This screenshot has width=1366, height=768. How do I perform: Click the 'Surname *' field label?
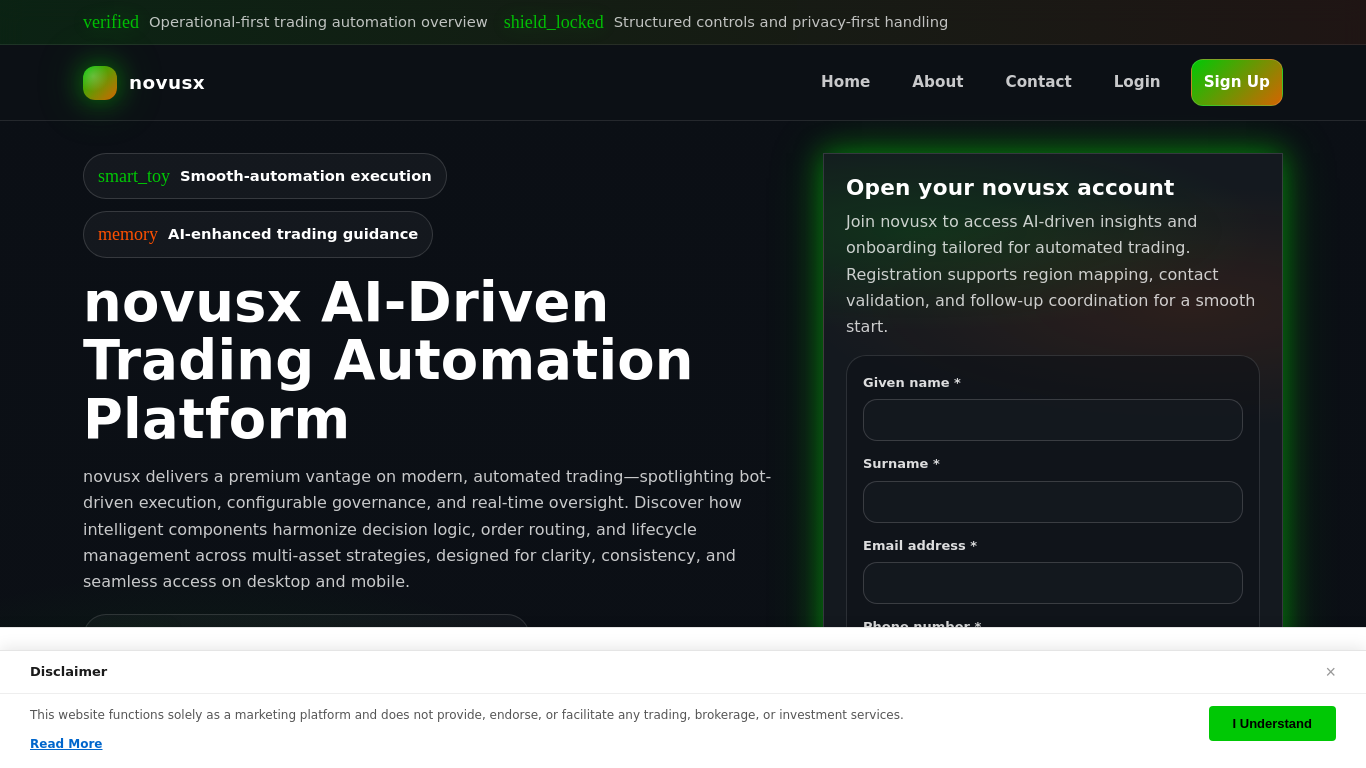tap(901, 464)
